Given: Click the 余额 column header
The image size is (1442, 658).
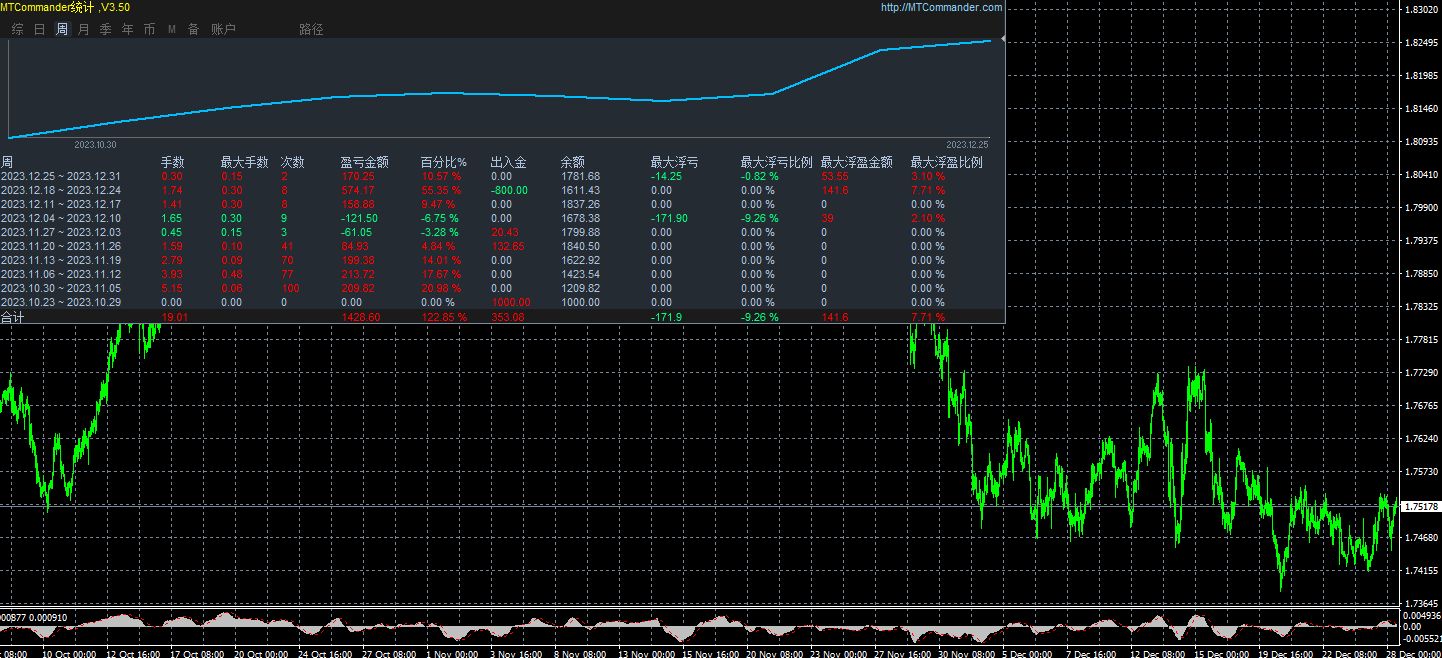Looking at the screenshot, I should click(573, 162).
